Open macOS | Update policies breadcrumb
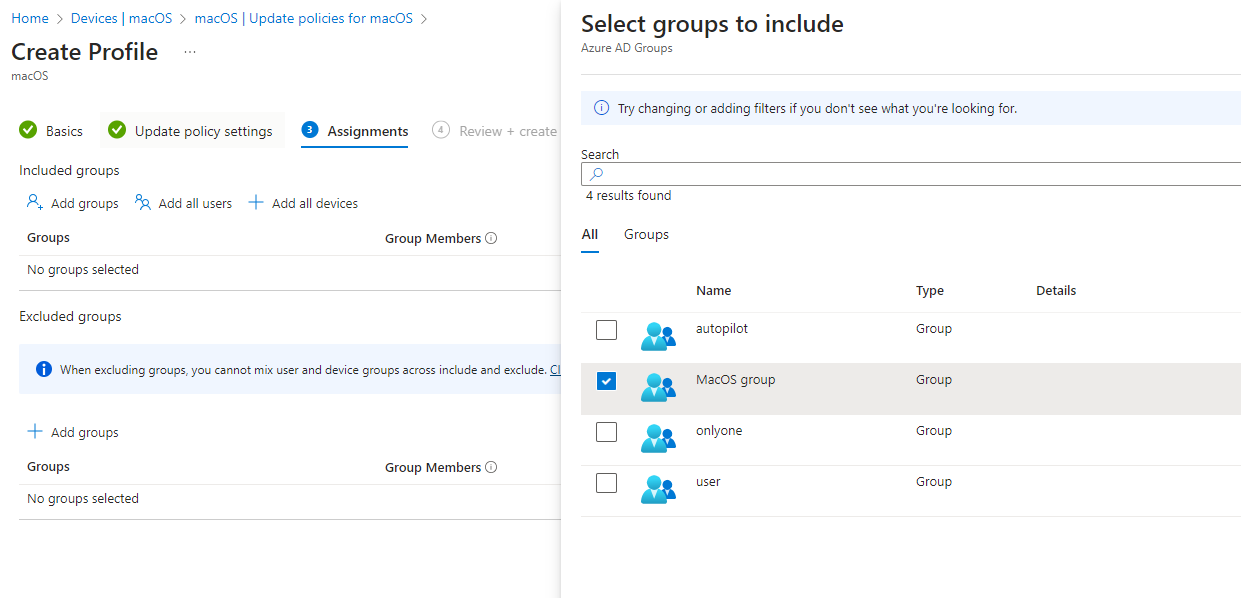 click(304, 18)
